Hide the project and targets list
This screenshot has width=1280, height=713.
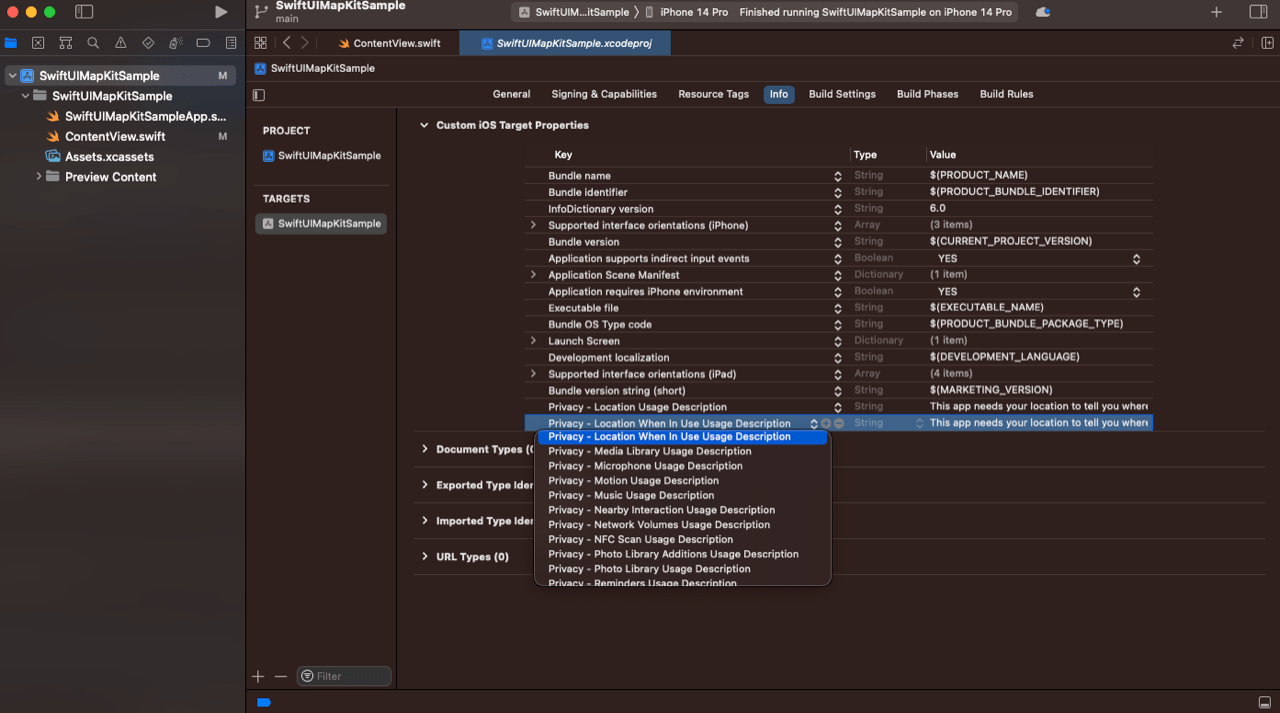click(x=259, y=95)
